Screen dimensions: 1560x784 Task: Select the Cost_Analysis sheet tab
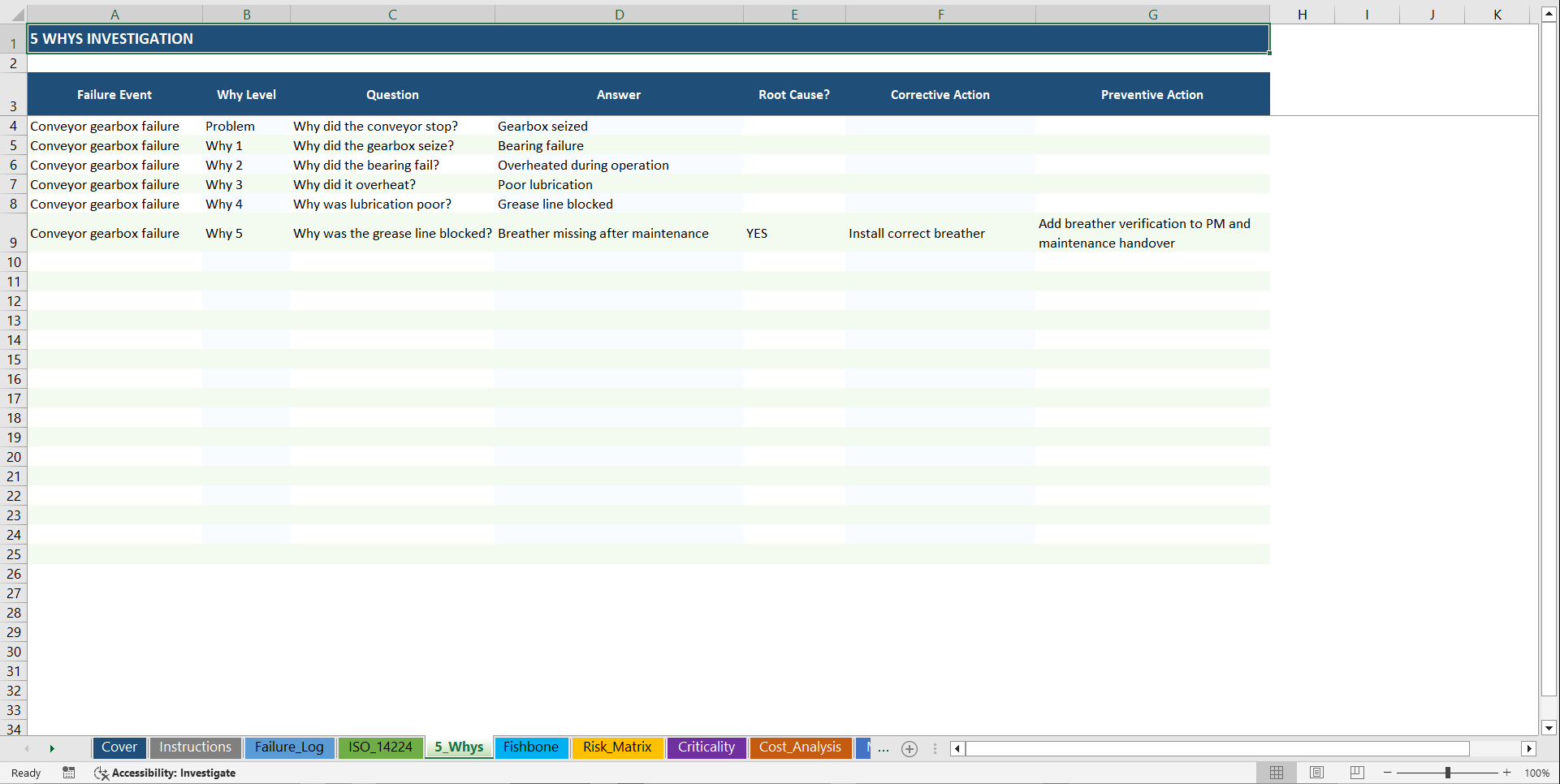[800, 747]
